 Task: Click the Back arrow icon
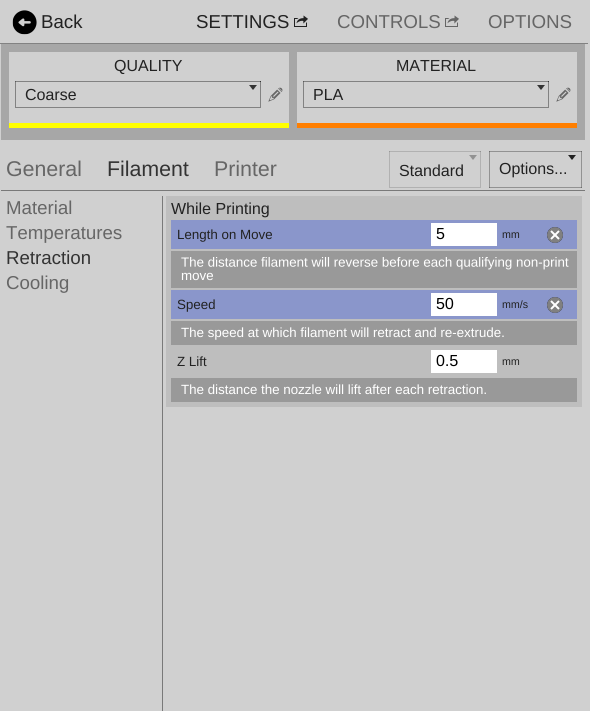[24, 22]
